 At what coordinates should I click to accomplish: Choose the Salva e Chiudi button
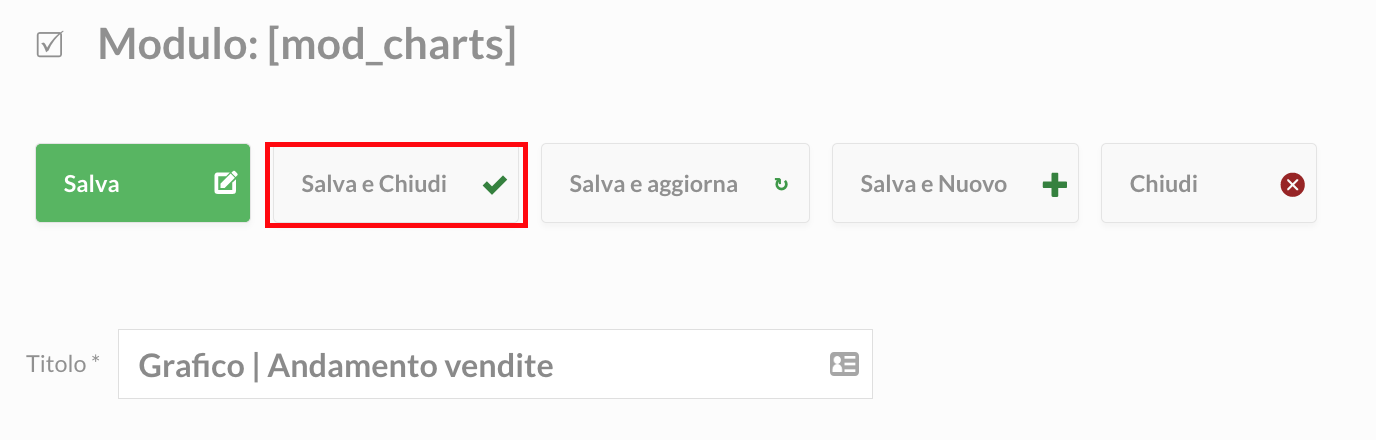click(x=396, y=184)
